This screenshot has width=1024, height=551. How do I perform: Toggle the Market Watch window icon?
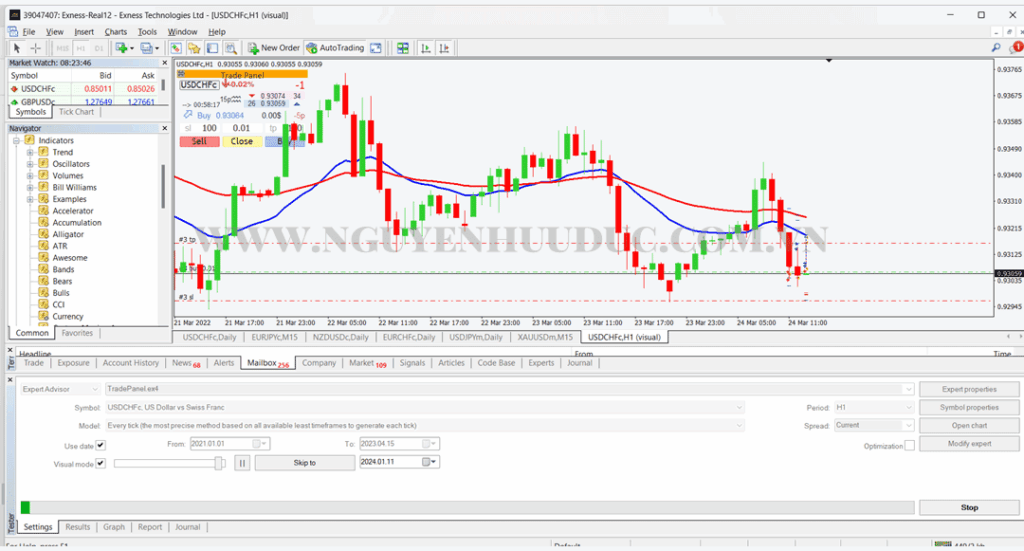click(176, 48)
